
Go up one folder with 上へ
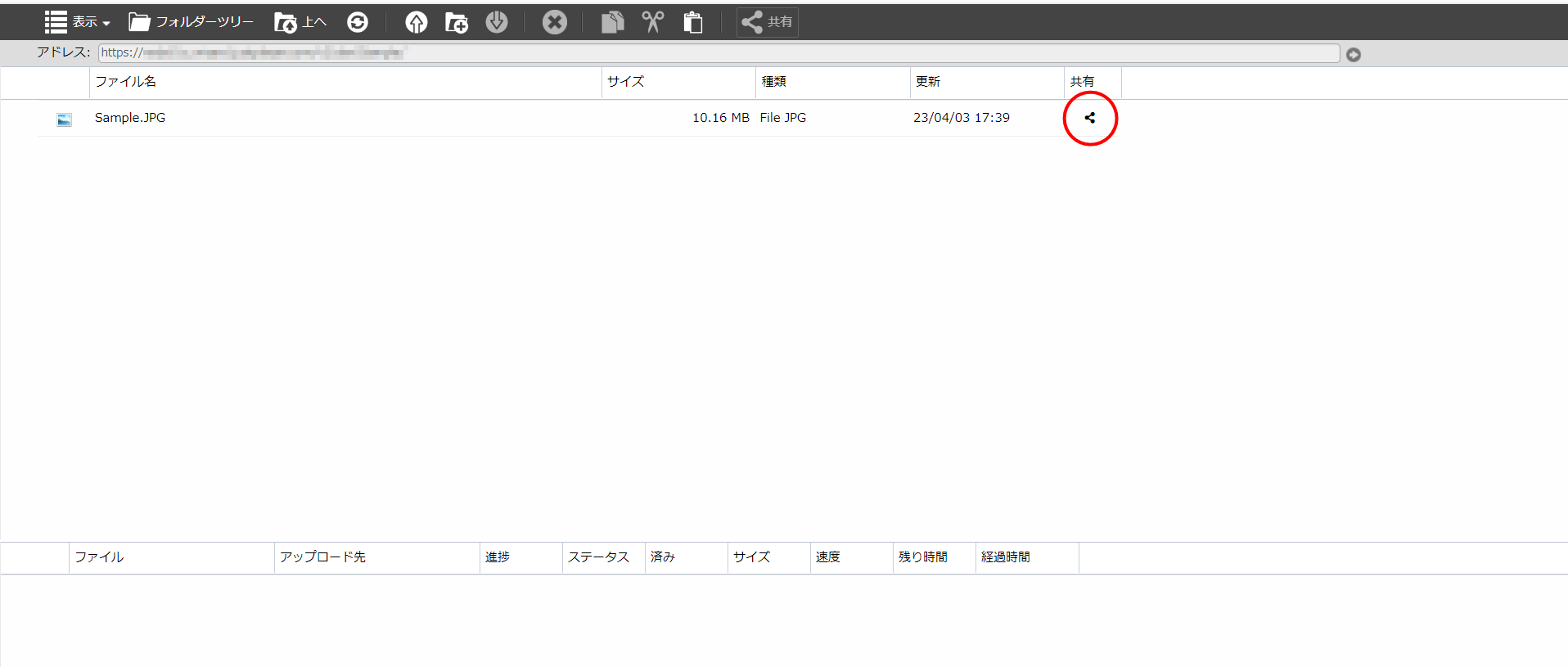300,22
